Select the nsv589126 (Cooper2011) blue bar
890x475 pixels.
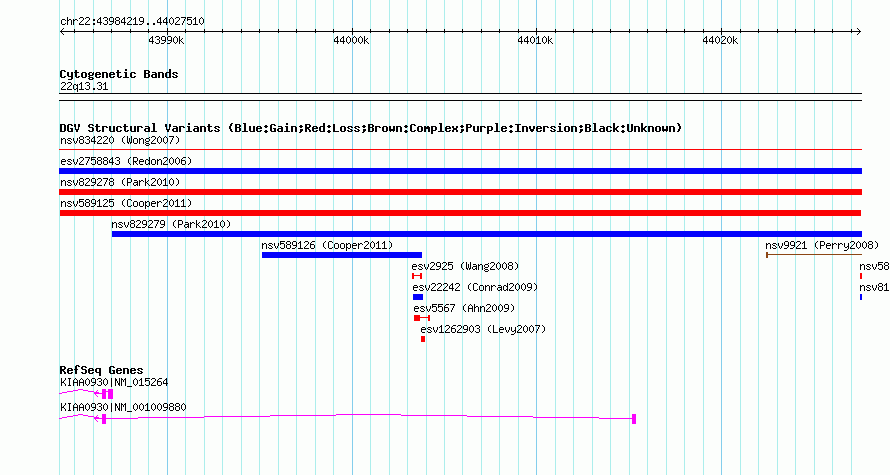[342, 255]
